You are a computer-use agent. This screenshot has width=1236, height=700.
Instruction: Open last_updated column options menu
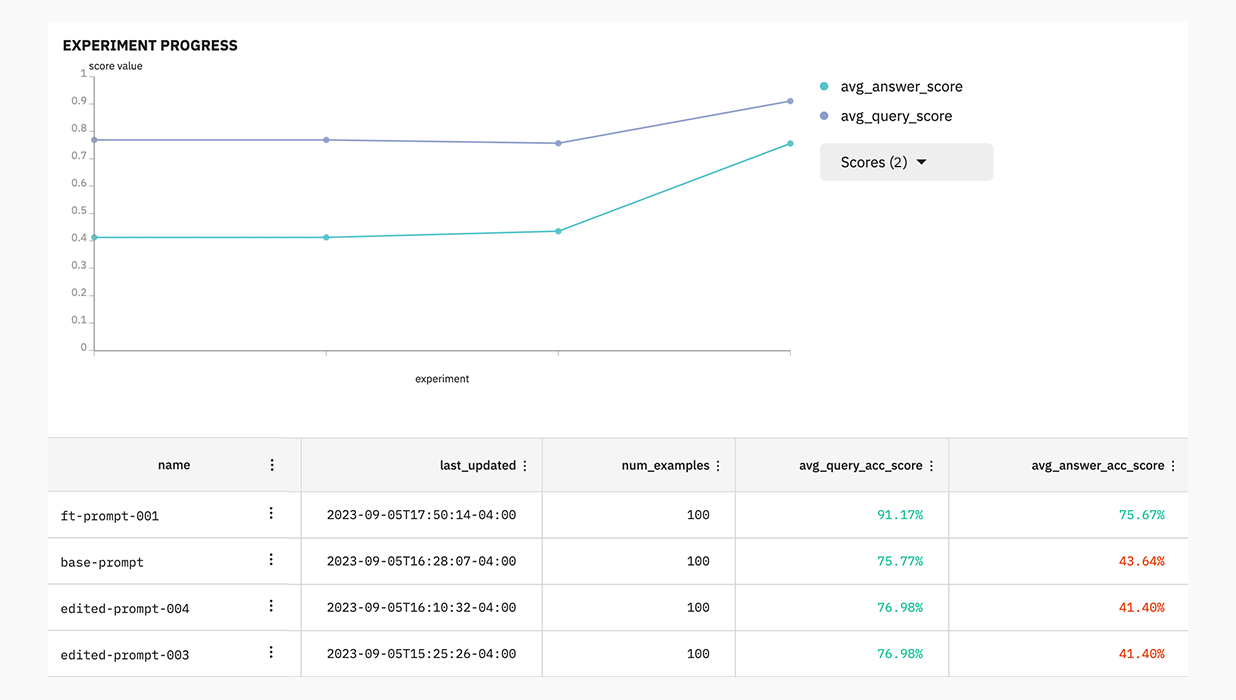(x=525, y=466)
